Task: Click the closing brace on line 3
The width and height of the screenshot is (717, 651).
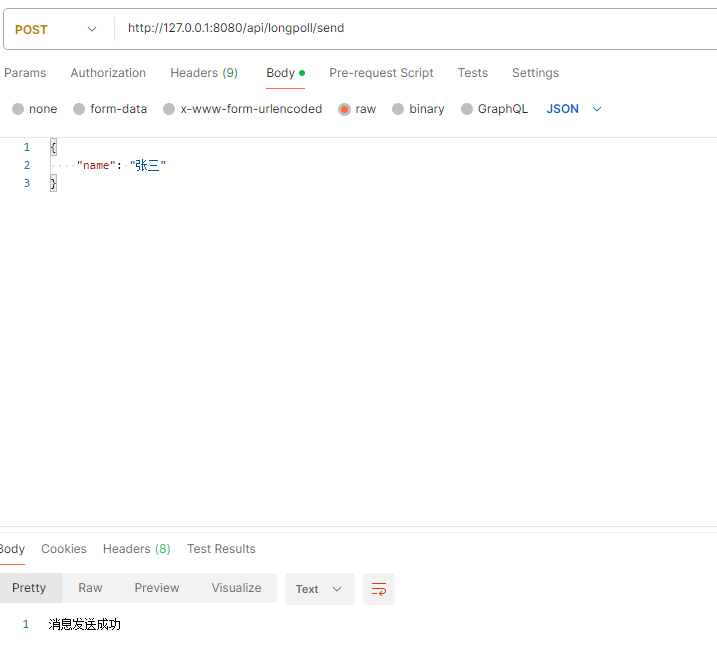Action: point(53,184)
